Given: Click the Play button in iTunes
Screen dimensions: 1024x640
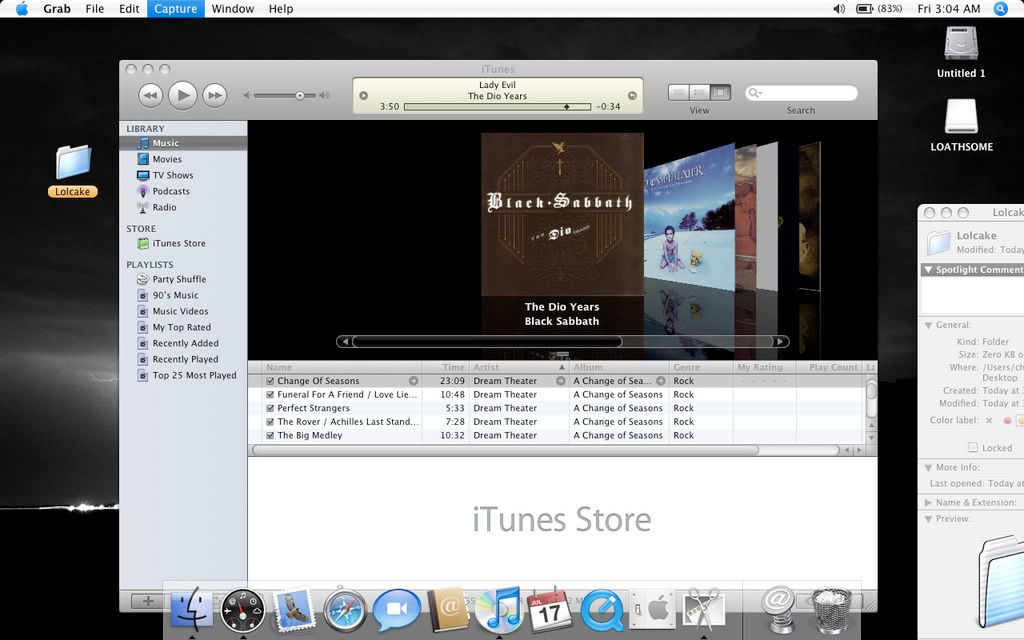Looking at the screenshot, I should click(x=183, y=95).
